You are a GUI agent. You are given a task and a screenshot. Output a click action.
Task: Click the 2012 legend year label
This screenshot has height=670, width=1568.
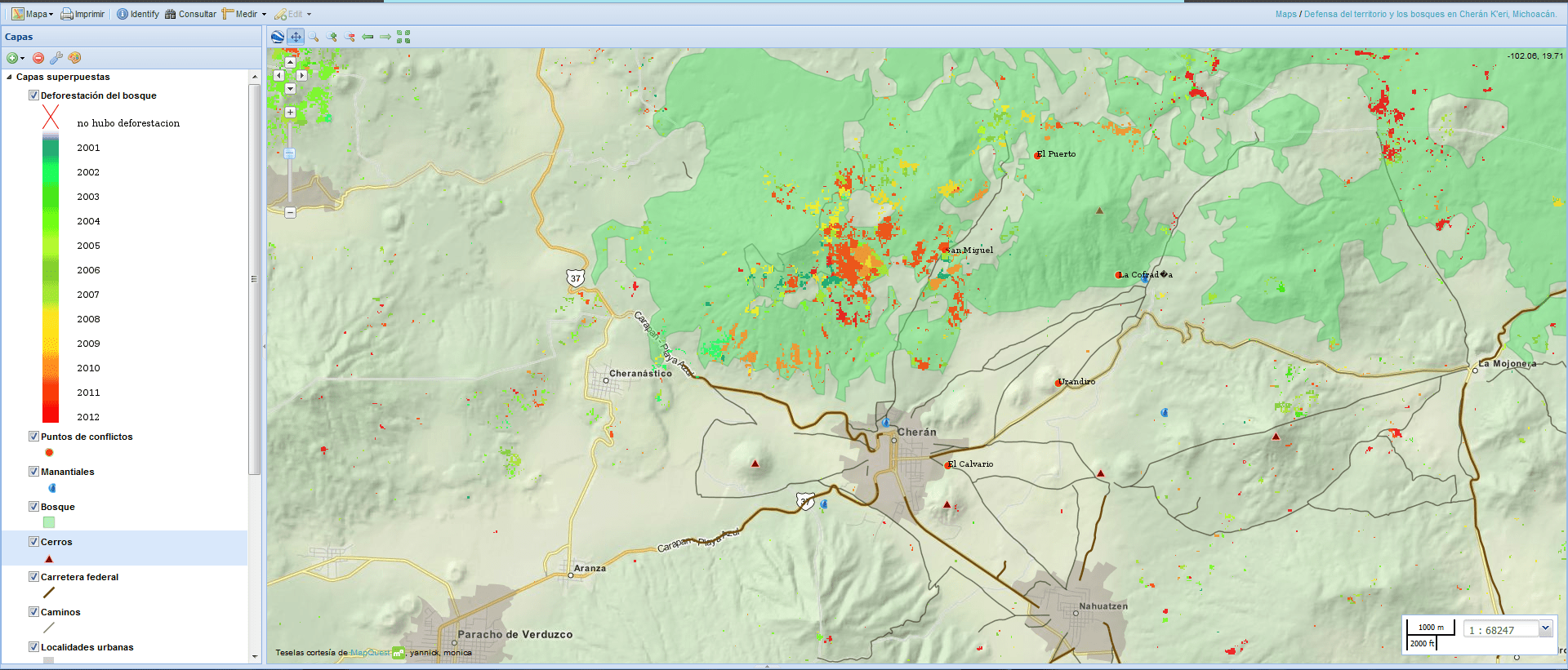click(88, 417)
